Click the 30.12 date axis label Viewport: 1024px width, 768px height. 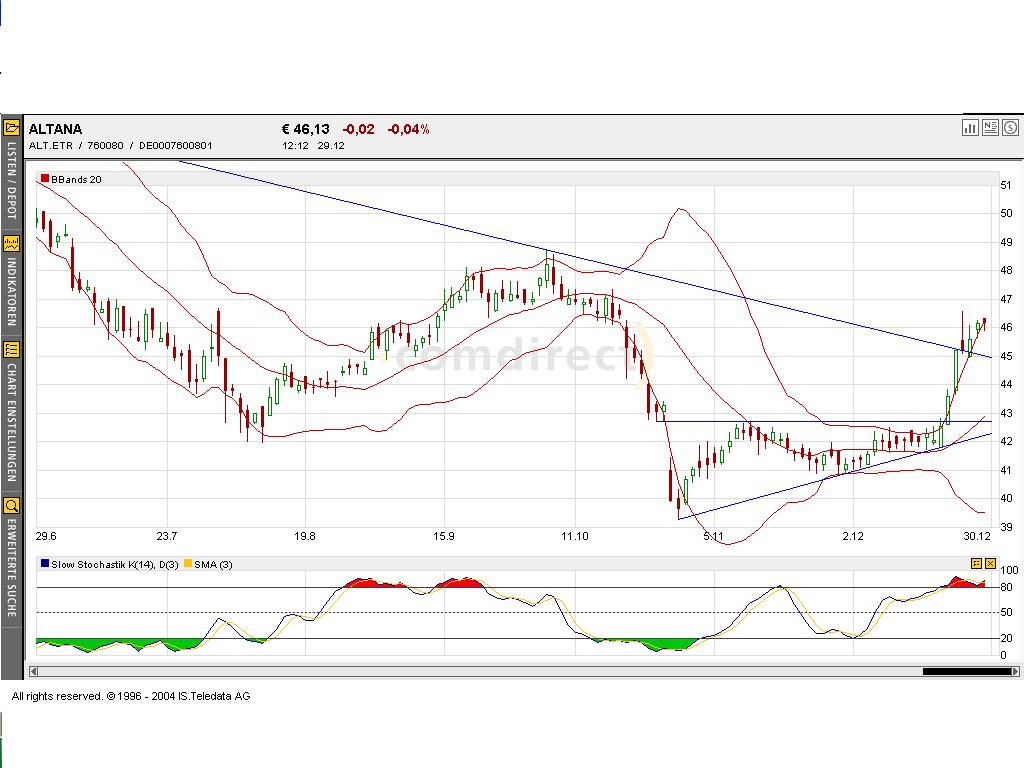pos(977,536)
